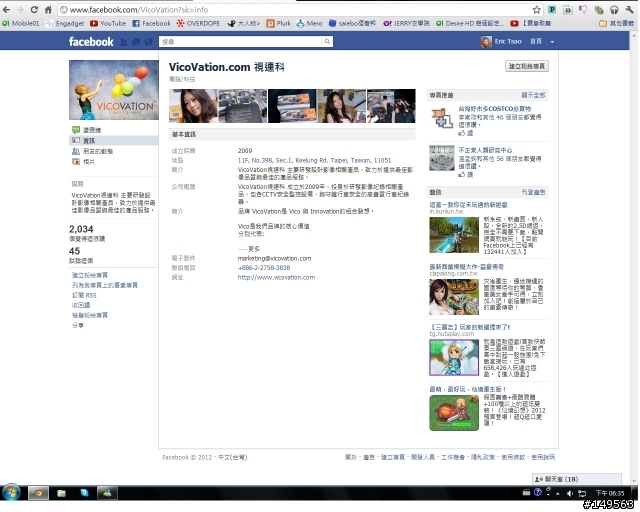The width and height of the screenshot is (640, 512).
Task: Click the facebook logo
Action: [91, 42]
